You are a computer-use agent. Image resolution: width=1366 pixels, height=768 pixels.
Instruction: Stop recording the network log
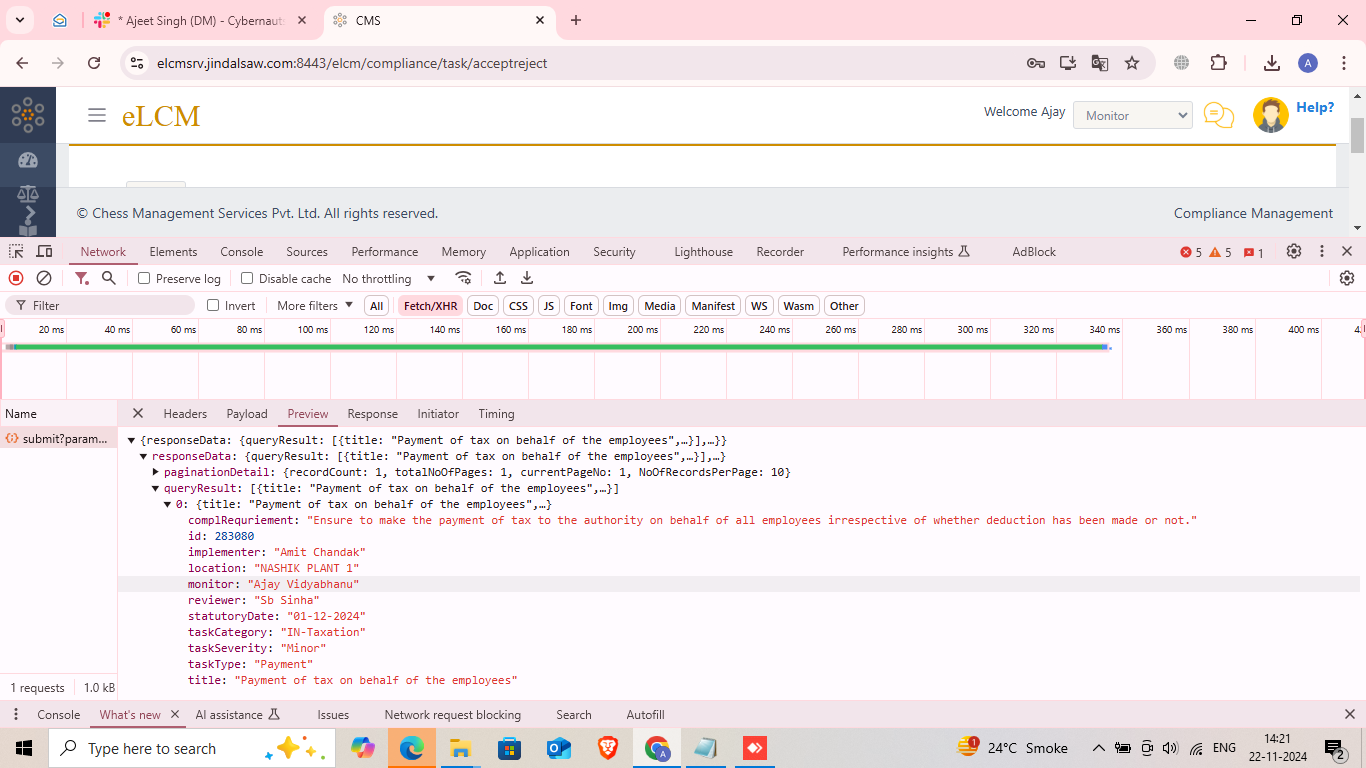[16, 278]
